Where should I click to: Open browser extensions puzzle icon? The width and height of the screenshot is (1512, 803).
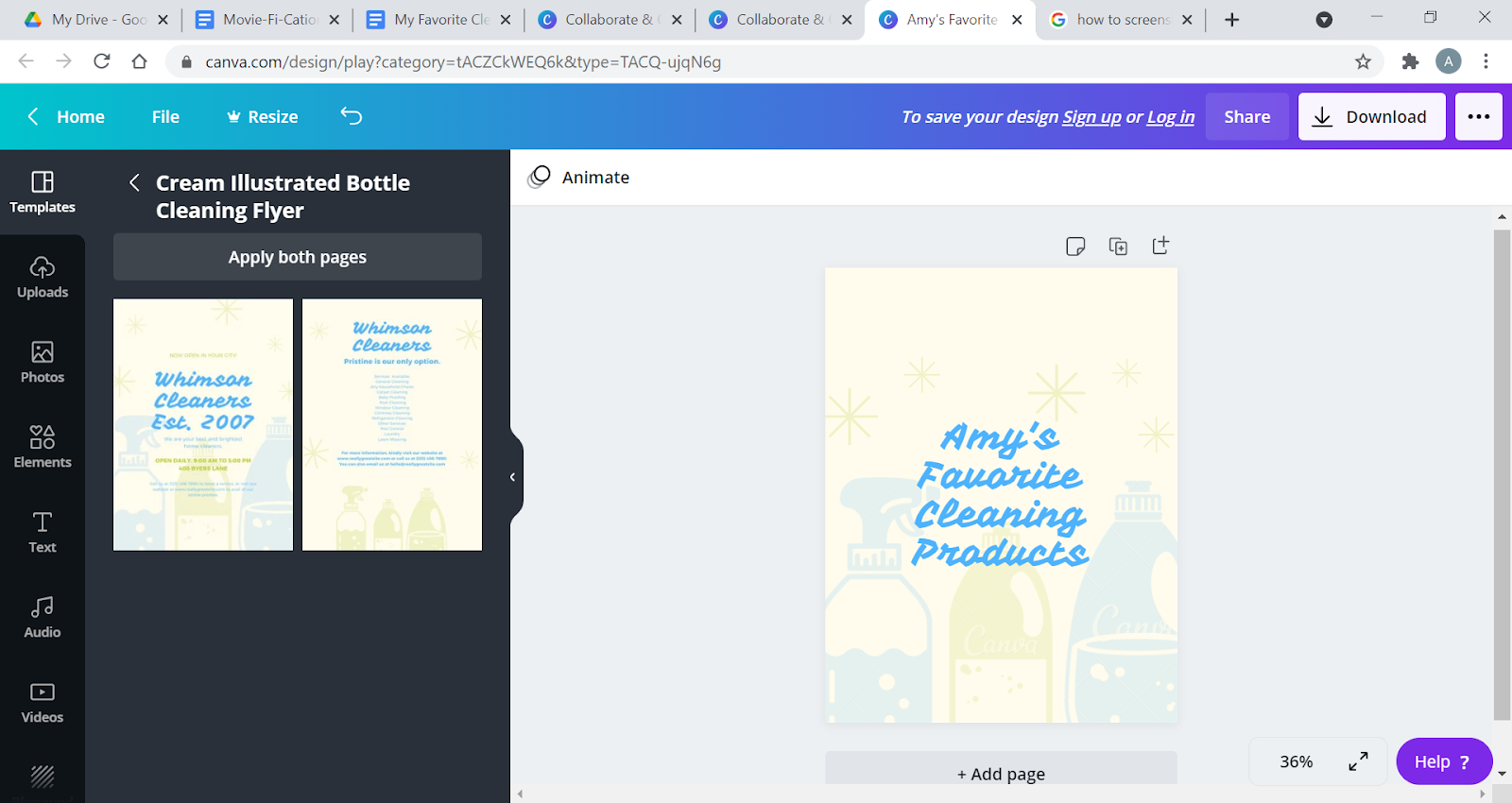pos(1410,61)
